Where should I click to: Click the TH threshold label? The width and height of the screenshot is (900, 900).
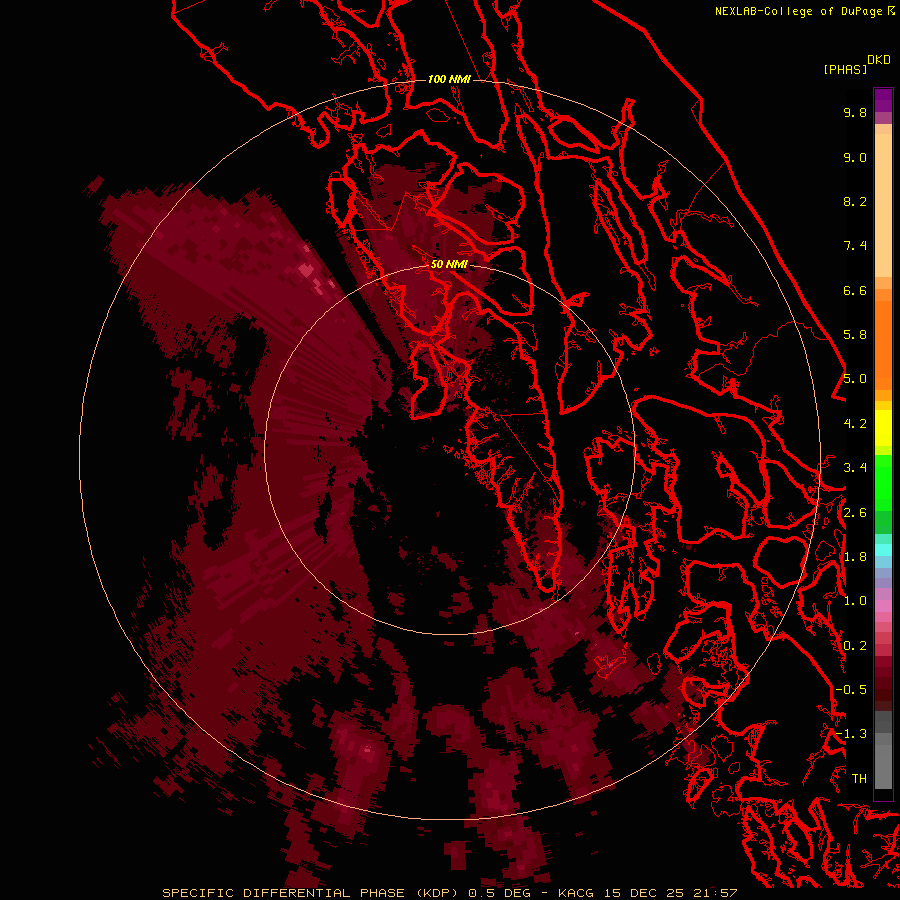(859, 779)
